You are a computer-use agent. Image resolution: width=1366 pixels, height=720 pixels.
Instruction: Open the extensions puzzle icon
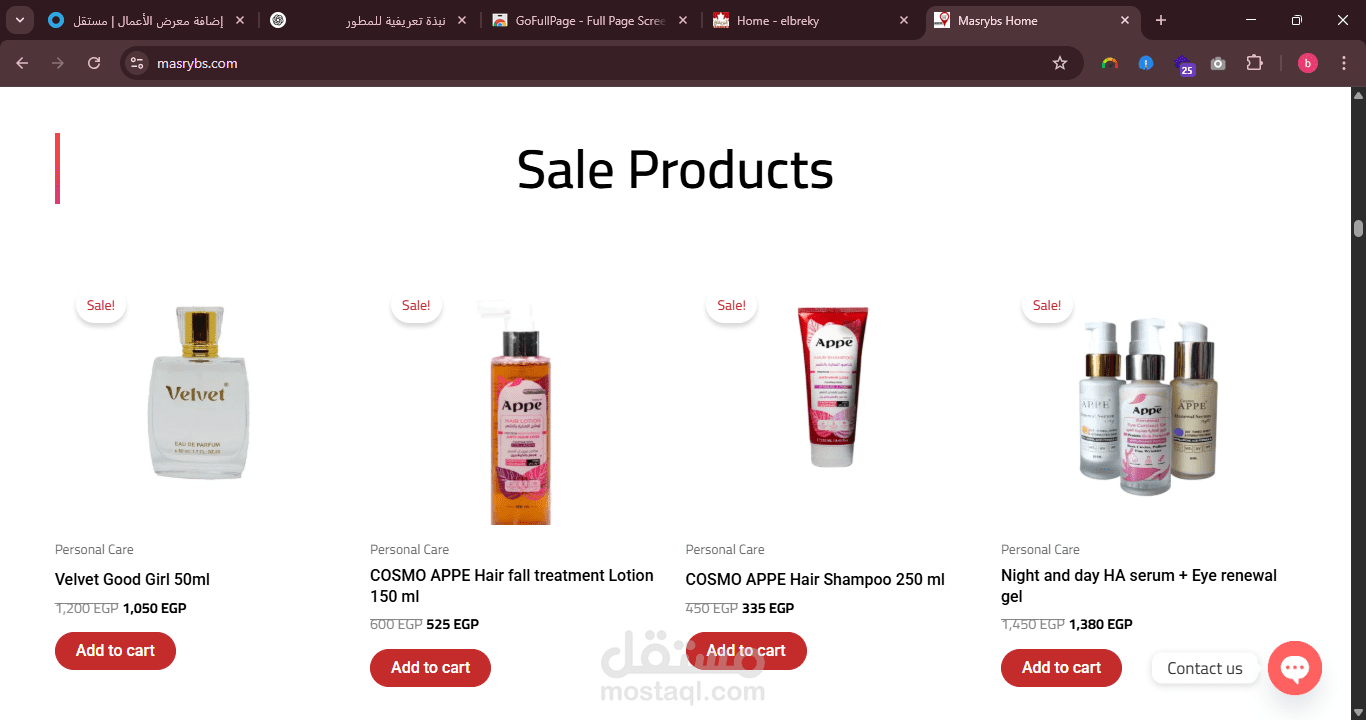pos(1254,63)
